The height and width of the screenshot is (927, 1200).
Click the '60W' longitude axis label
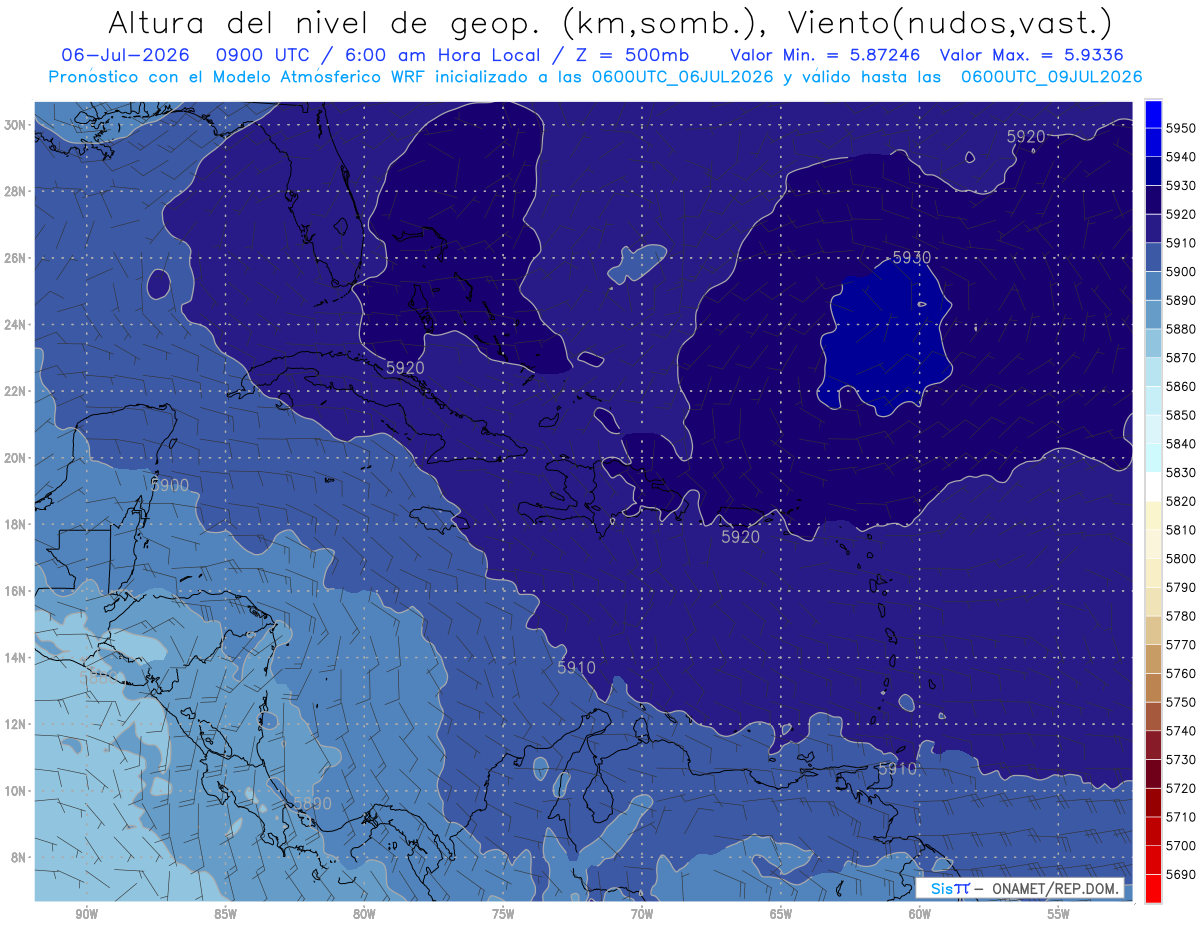pyautogui.click(x=920, y=914)
